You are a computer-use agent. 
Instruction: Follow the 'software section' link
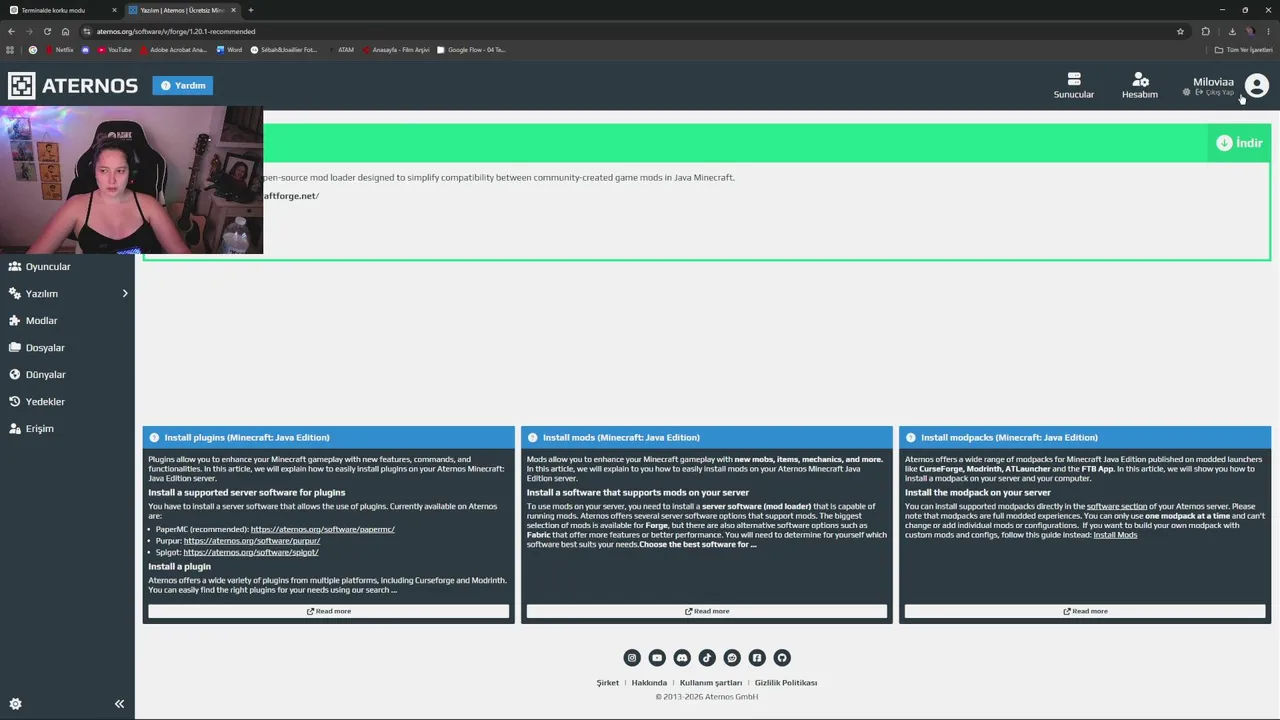click(1117, 506)
